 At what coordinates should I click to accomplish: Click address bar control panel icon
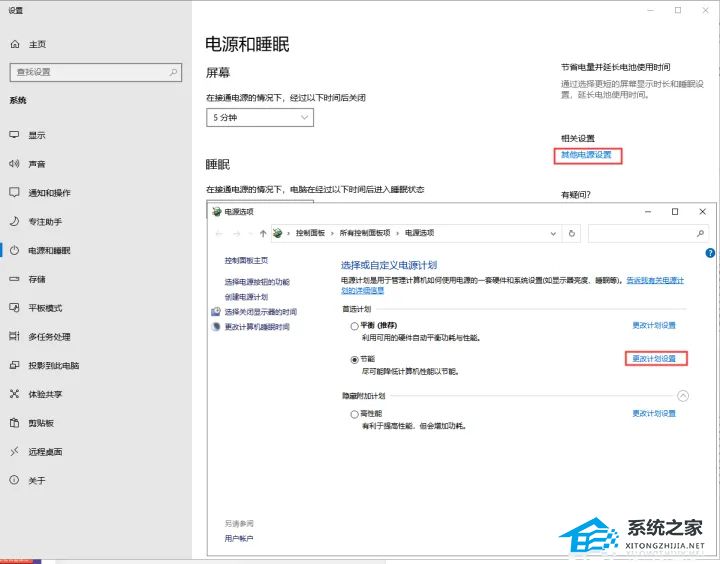pos(277,233)
